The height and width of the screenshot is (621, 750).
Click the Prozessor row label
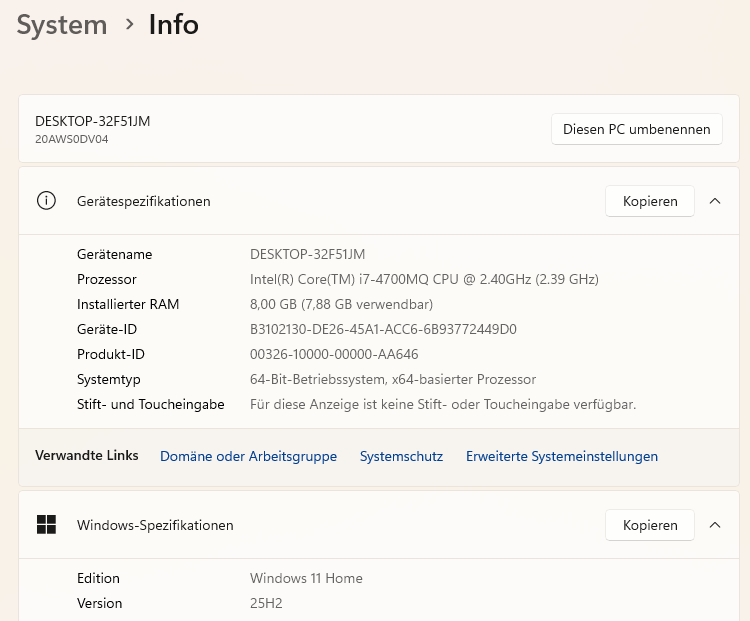point(107,279)
